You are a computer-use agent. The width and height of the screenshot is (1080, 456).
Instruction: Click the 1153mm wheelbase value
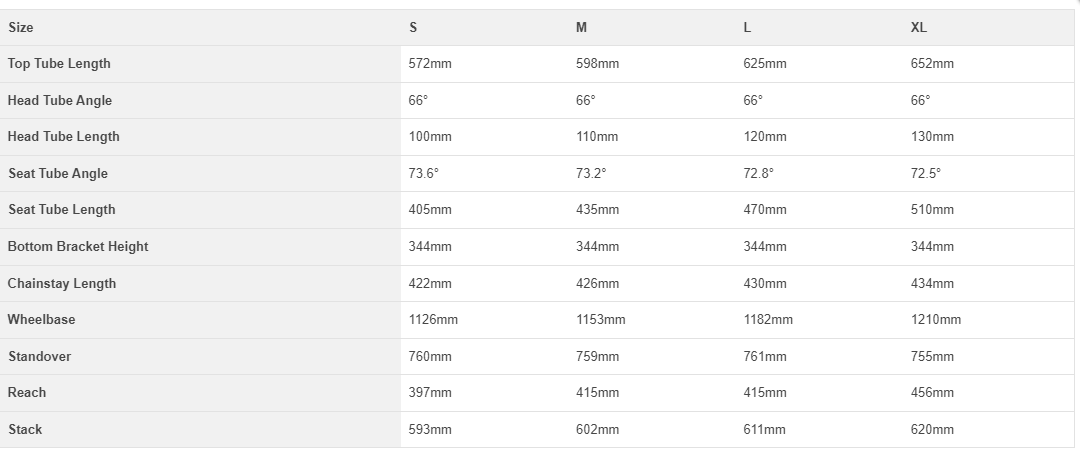click(600, 320)
